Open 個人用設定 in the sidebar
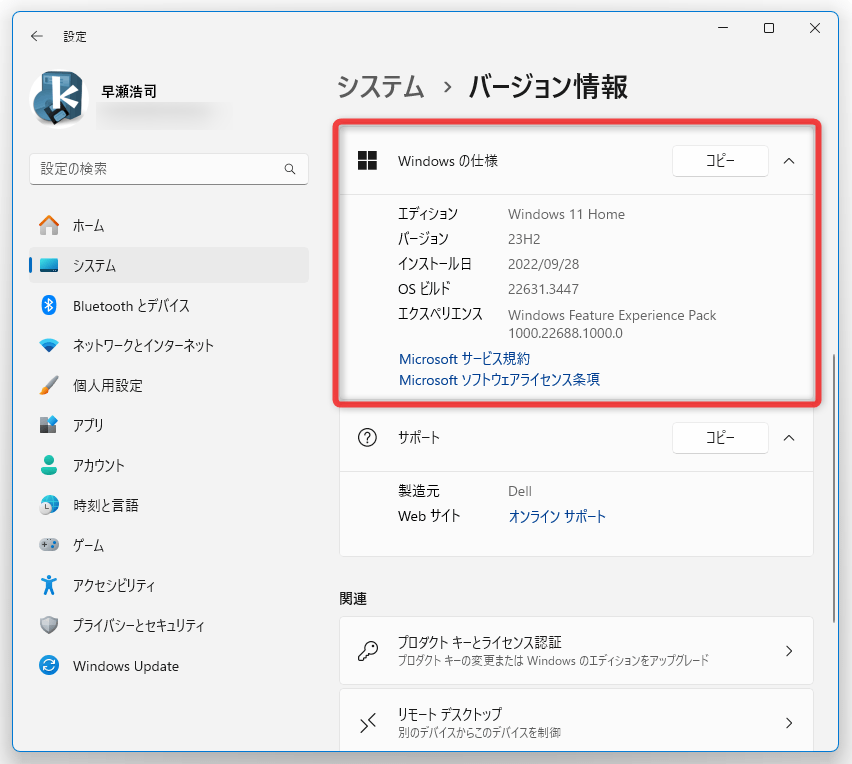This screenshot has width=852, height=764. click(x=169, y=385)
